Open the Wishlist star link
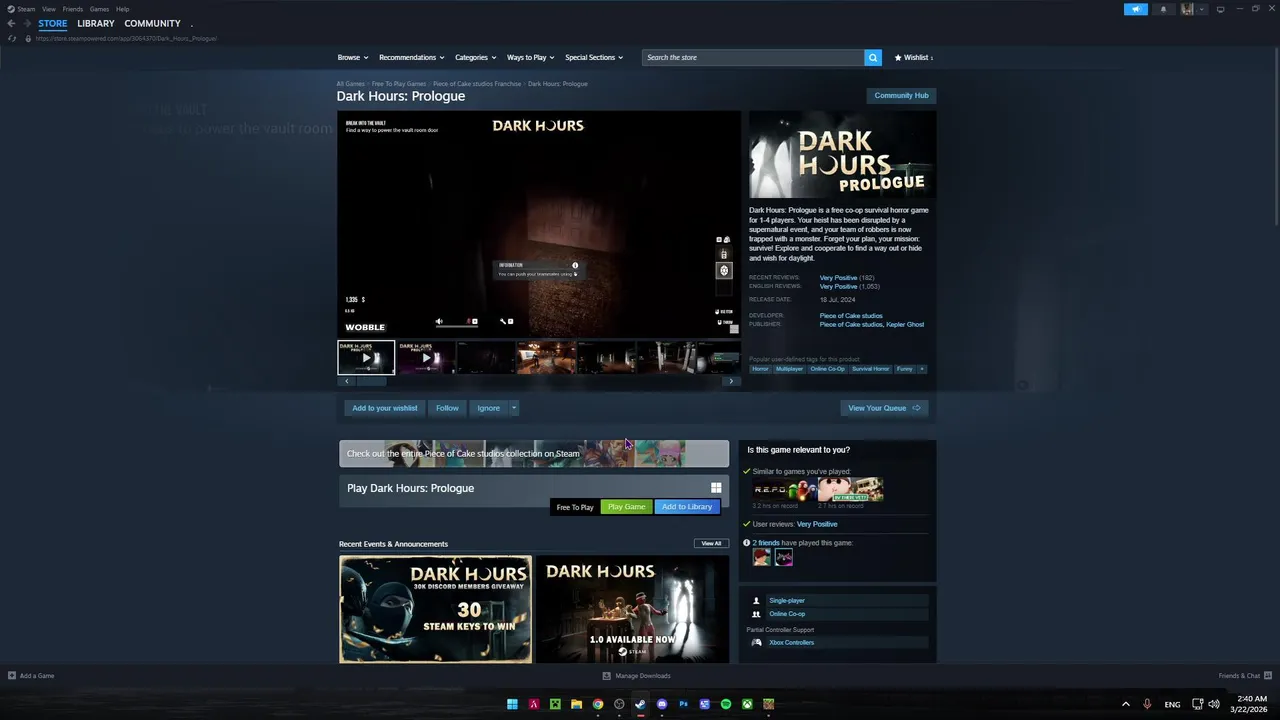 tap(913, 57)
